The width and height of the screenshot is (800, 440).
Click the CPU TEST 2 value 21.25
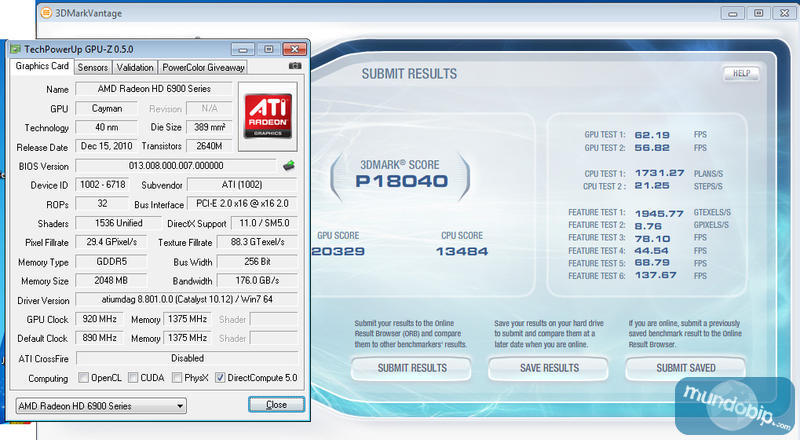(652, 186)
